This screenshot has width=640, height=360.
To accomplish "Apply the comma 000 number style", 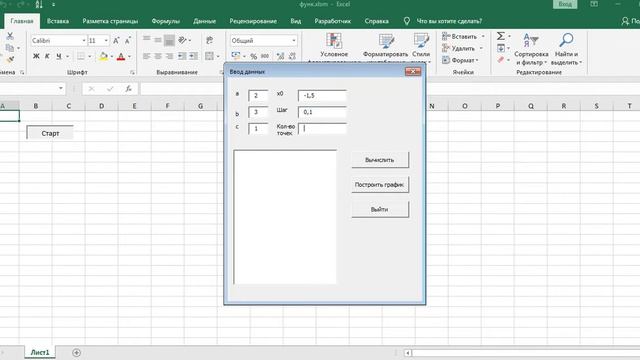I will tap(265, 56).
